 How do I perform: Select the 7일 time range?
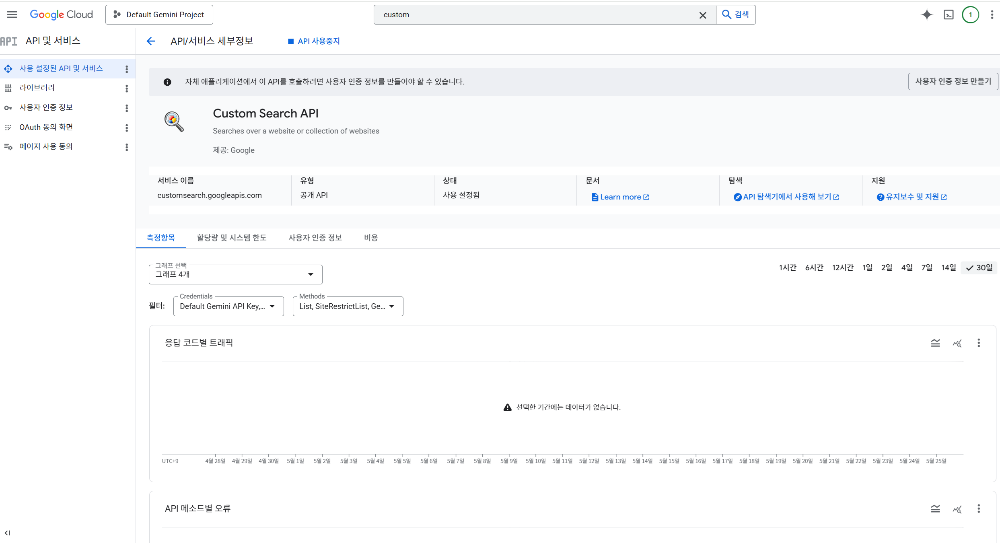(x=927, y=267)
